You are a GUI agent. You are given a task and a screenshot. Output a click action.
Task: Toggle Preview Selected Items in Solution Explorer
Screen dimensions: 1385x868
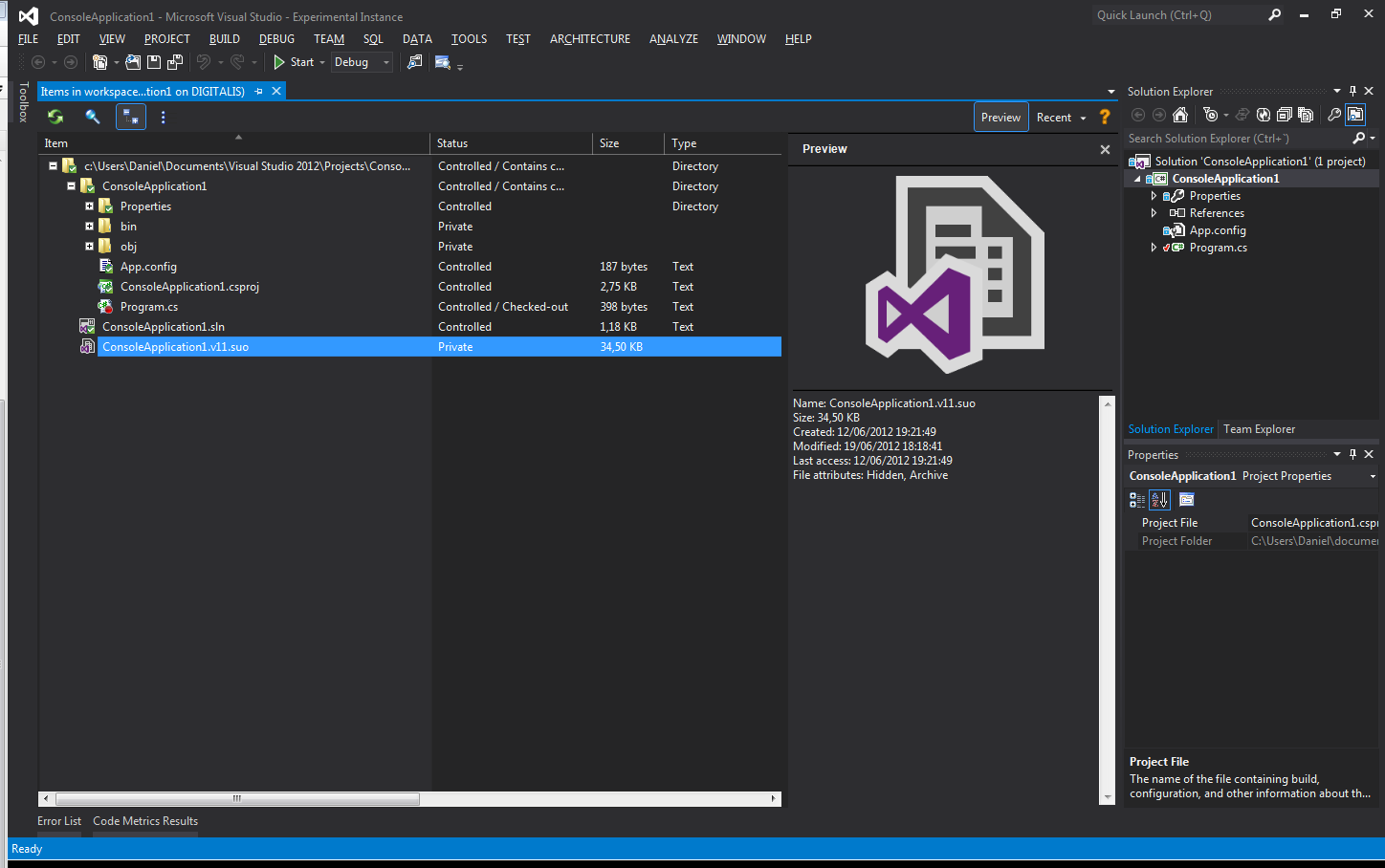coord(1355,115)
